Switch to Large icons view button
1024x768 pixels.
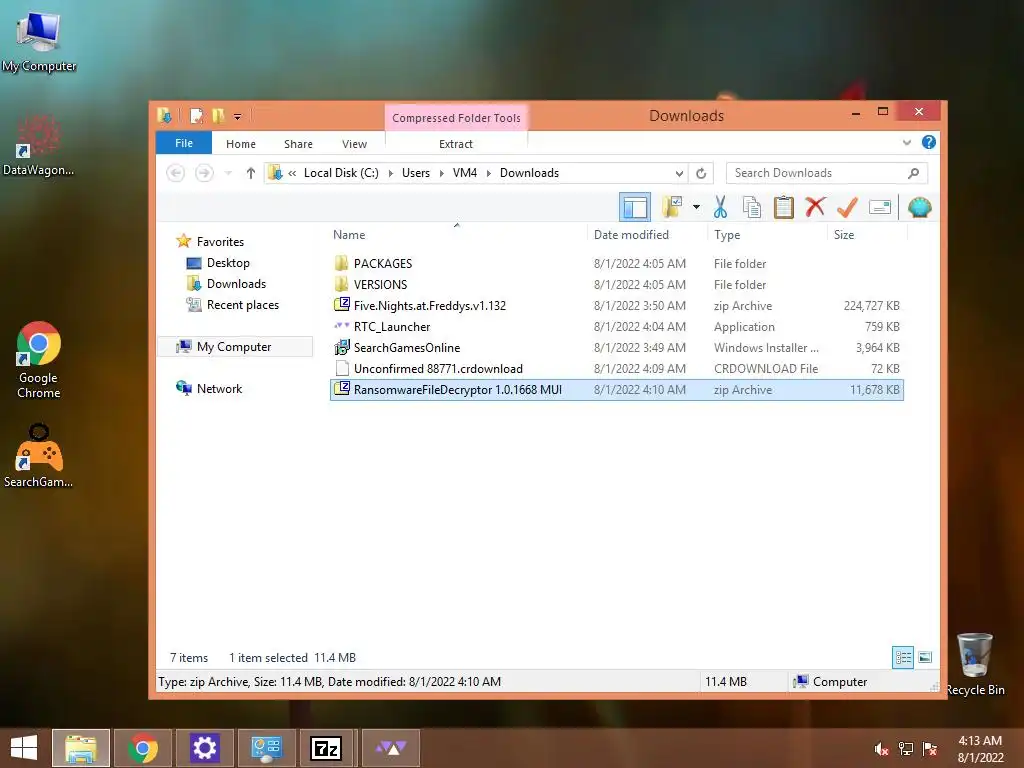[925, 657]
